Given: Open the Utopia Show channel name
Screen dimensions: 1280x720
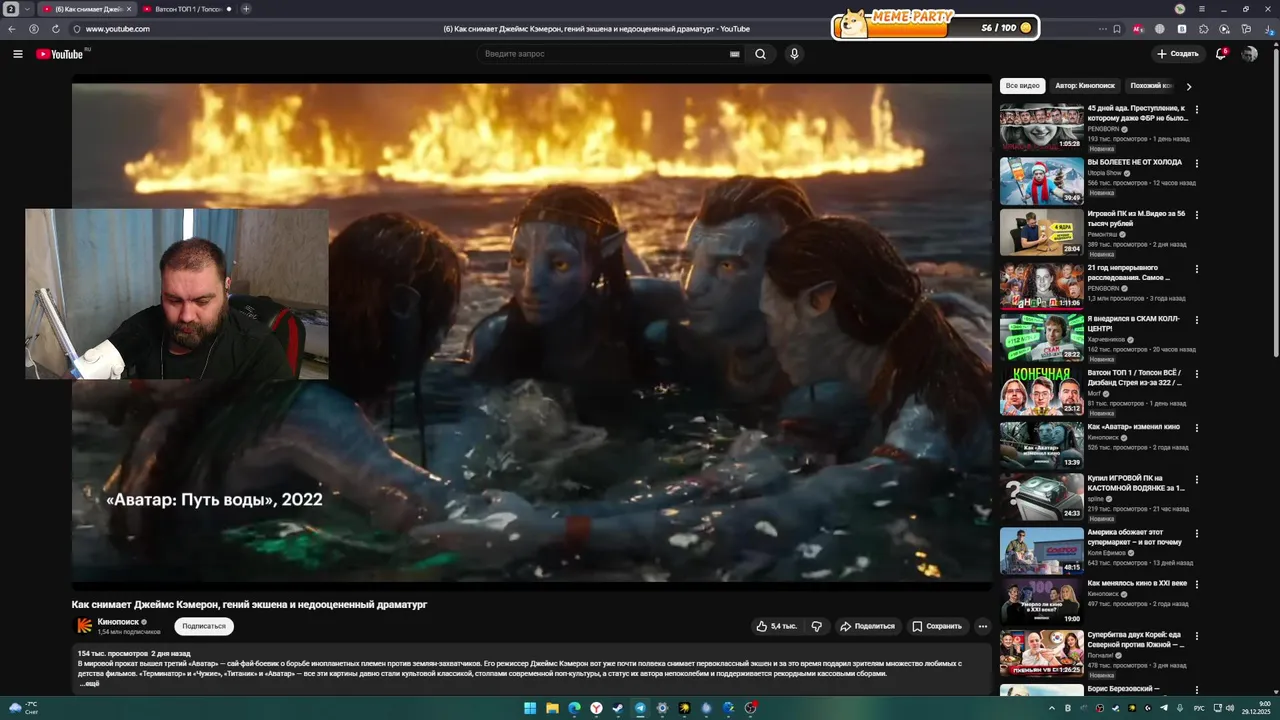Looking at the screenshot, I should click(1104, 173).
